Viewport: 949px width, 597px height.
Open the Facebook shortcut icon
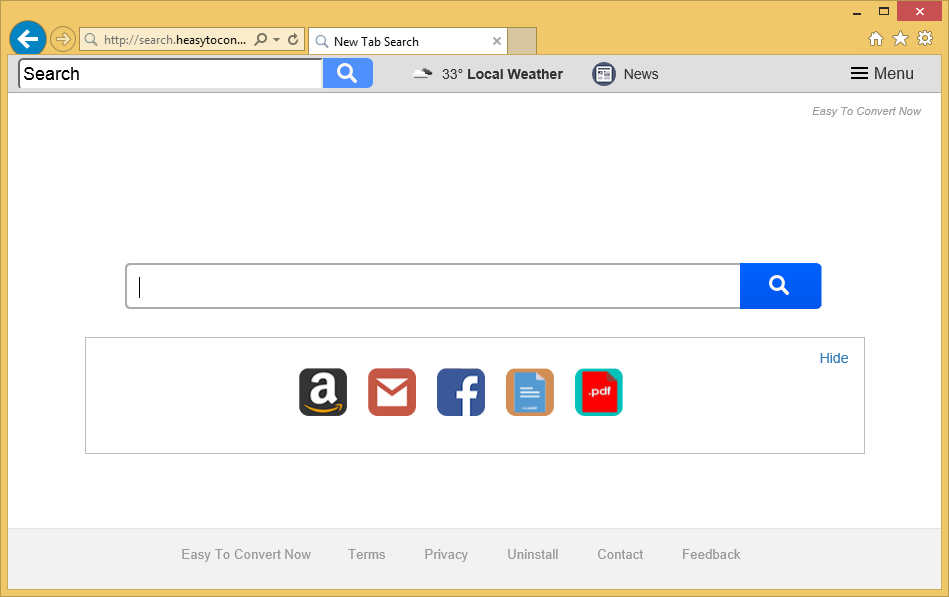point(461,392)
